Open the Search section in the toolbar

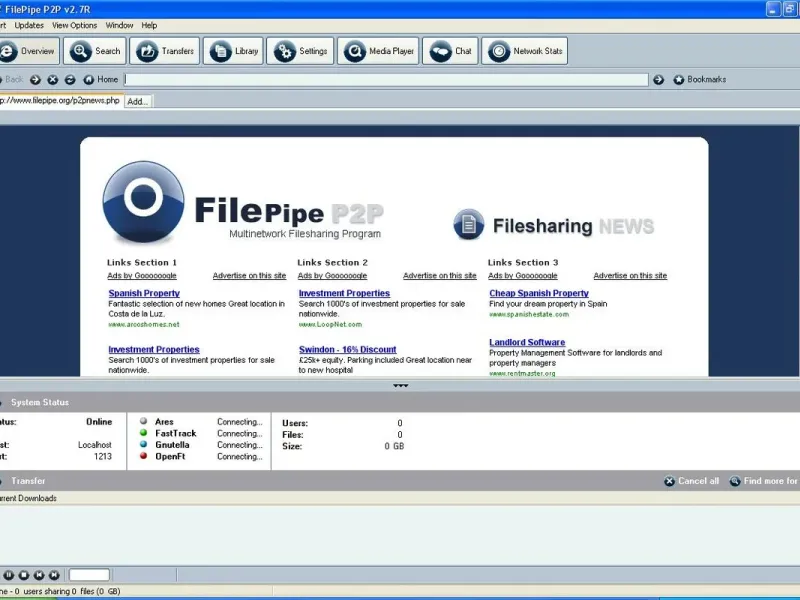pyautogui.click(x=96, y=51)
